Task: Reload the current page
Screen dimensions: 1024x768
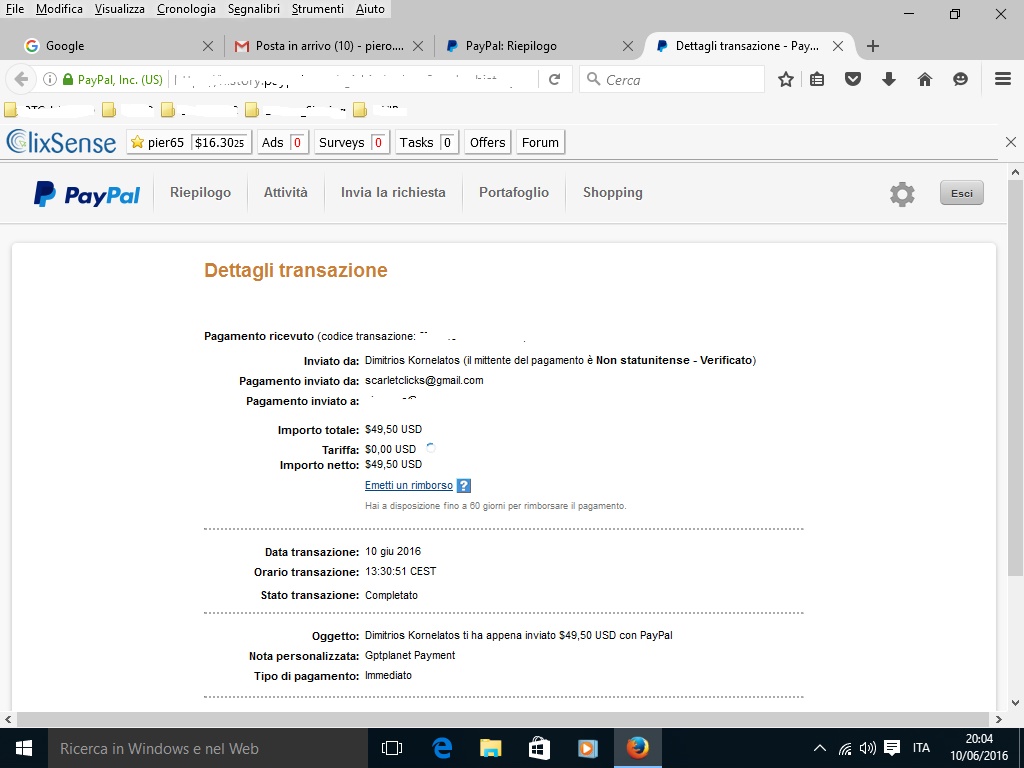Action: coord(554,79)
